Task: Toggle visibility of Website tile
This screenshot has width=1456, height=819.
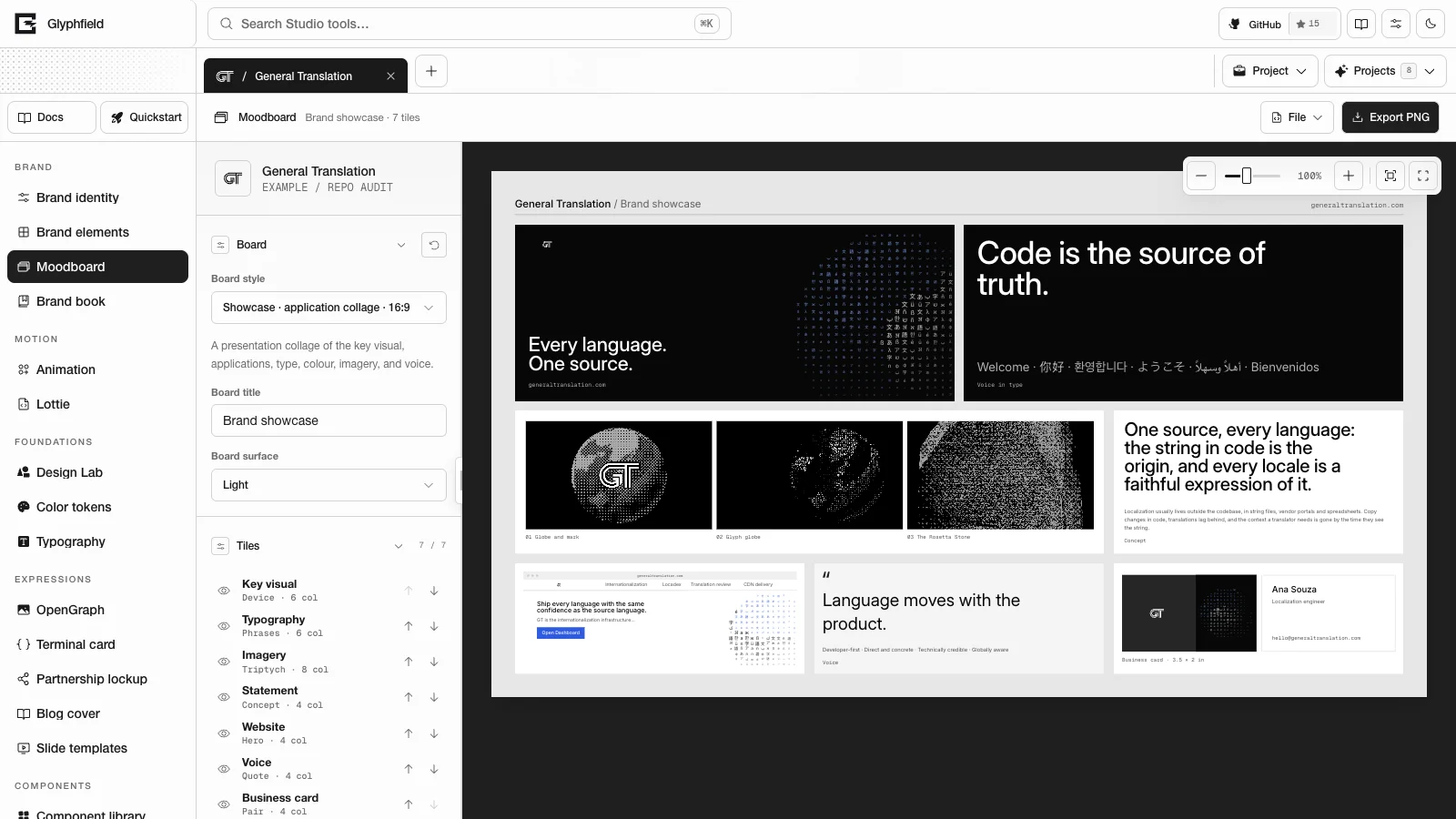Action: [x=223, y=733]
